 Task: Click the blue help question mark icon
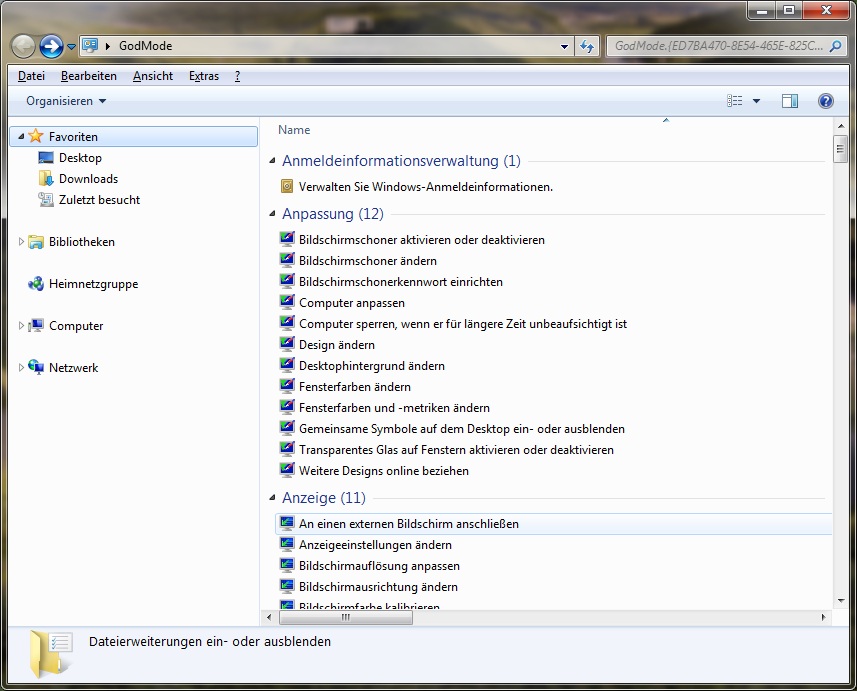click(x=826, y=101)
